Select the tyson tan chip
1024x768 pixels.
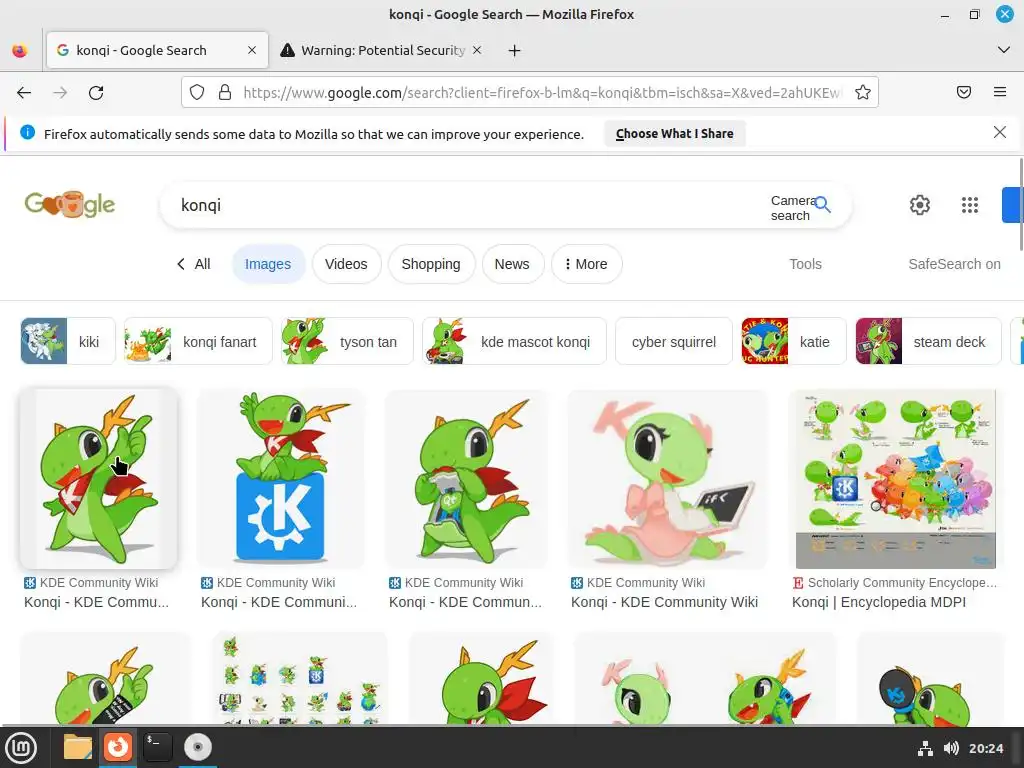click(347, 341)
